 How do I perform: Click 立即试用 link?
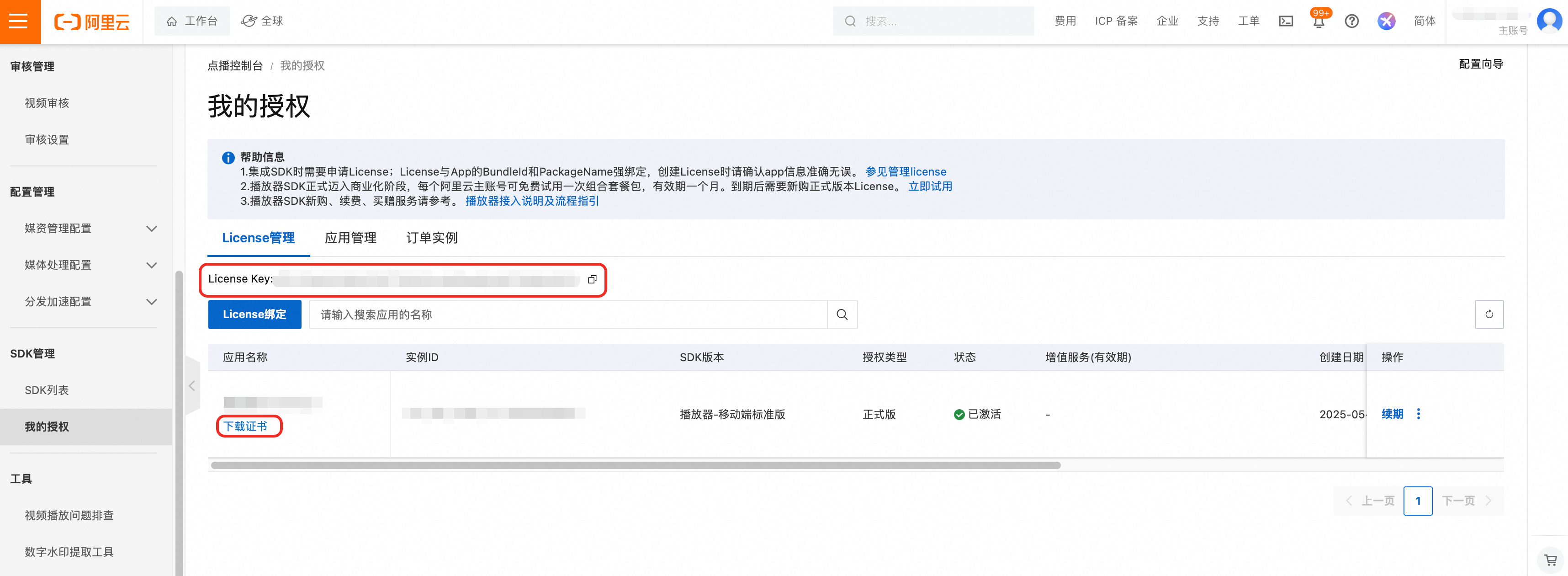(x=930, y=187)
